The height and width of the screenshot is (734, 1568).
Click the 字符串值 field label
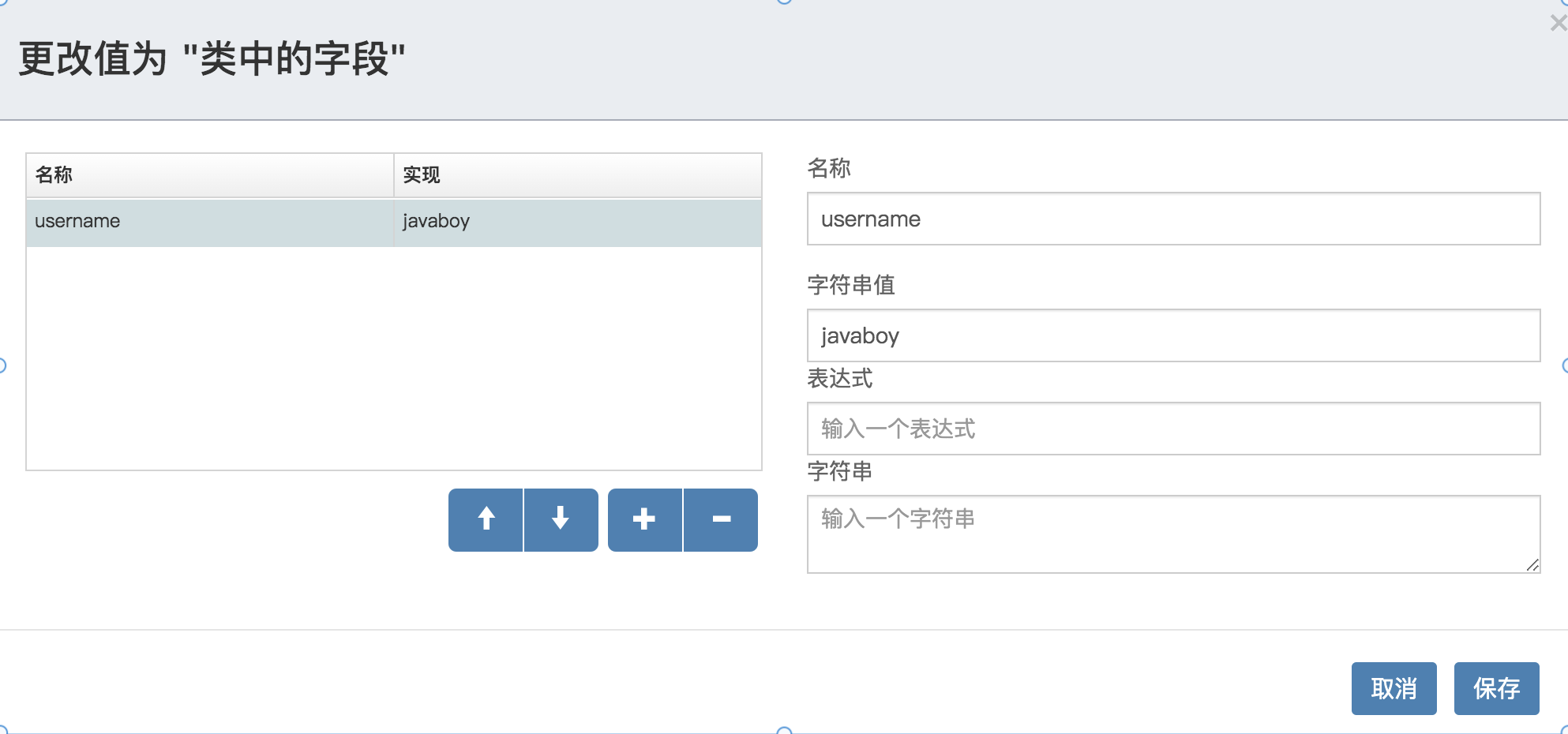pyautogui.click(x=851, y=285)
